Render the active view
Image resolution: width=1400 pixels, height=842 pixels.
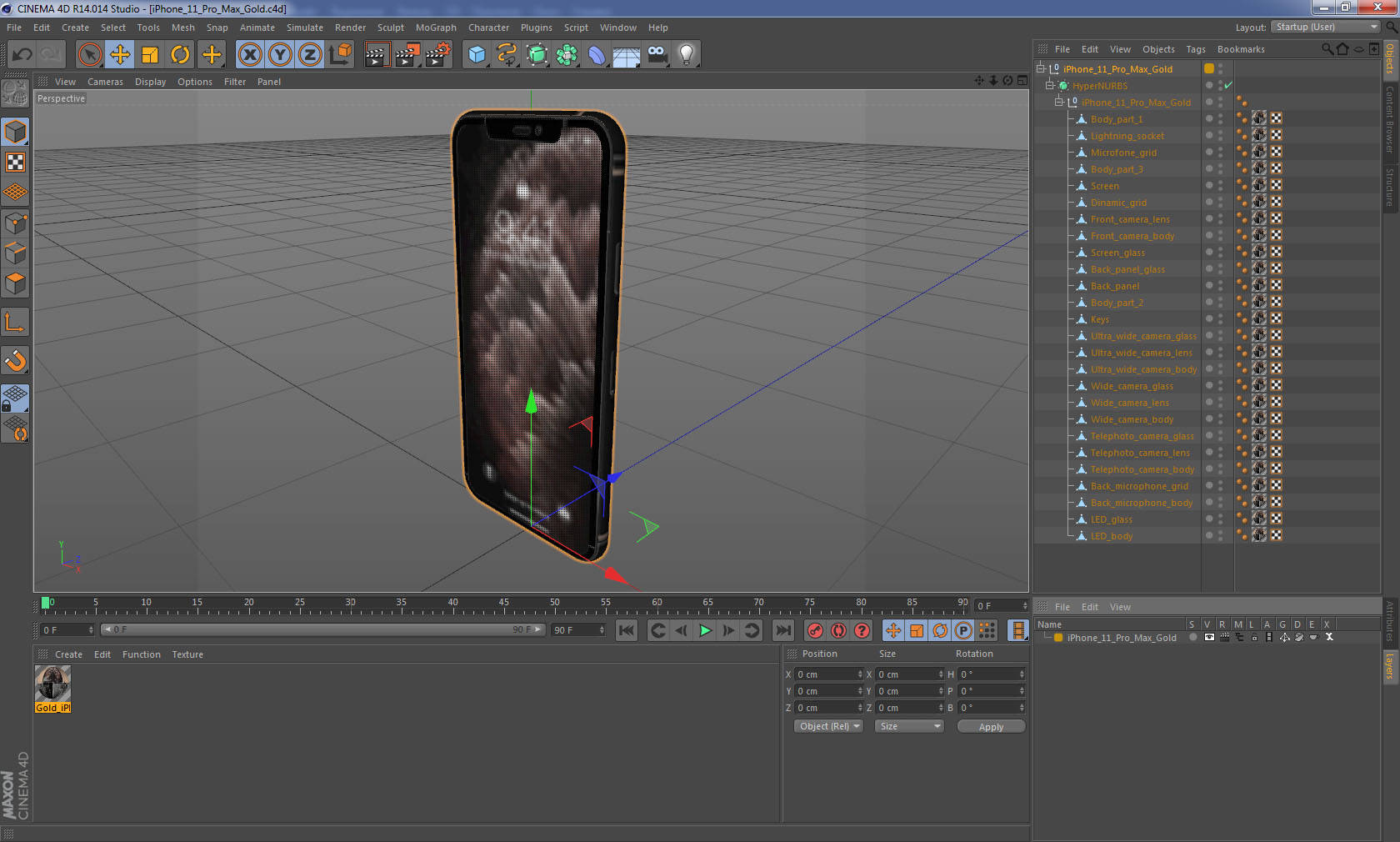pyautogui.click(x=377, y=55)
